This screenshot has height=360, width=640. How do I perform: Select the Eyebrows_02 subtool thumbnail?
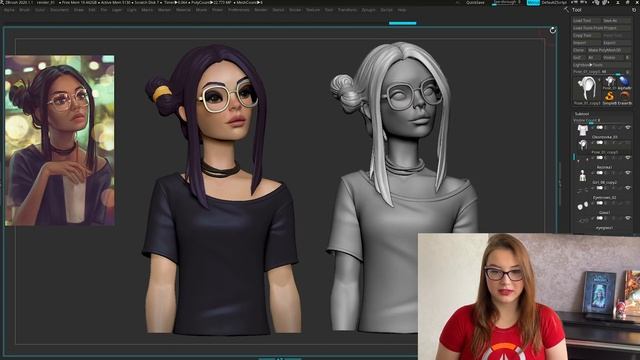coord(582,191)
